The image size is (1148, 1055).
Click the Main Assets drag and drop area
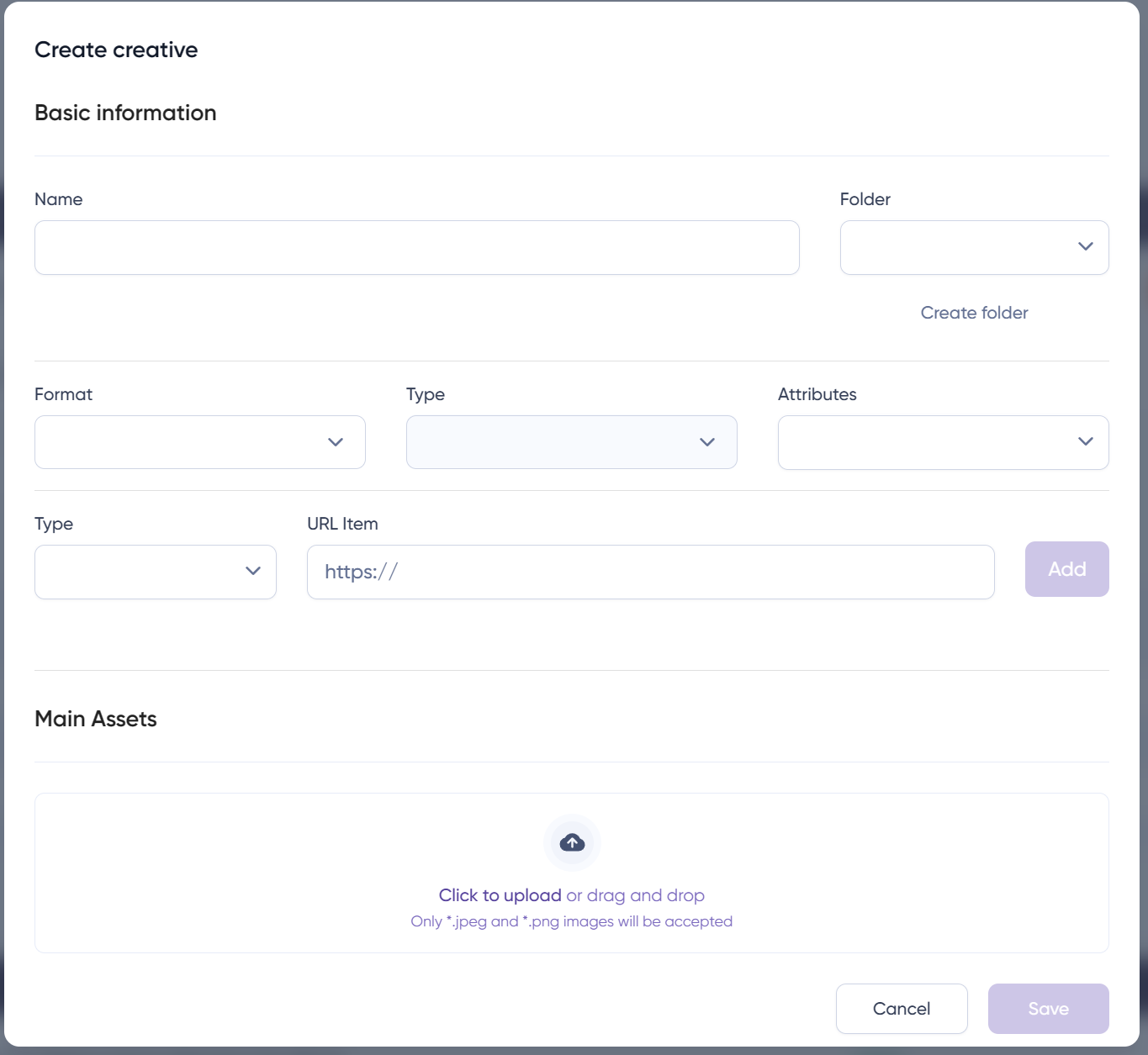(x=572, y=873)
